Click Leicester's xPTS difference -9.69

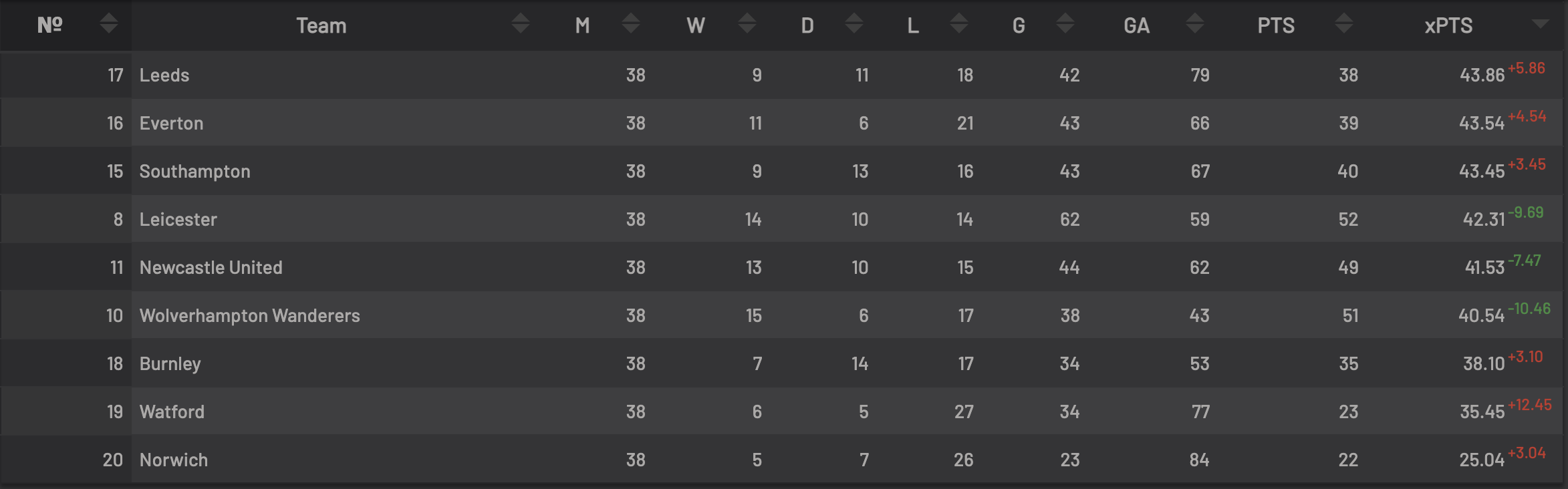click(x=1526, y=212)
